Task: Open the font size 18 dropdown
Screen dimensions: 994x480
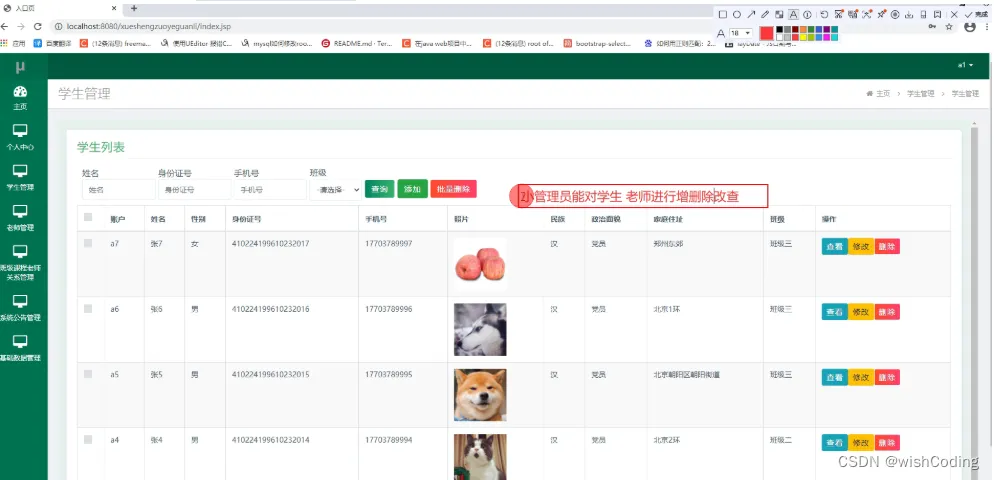Action: [x=740, y=33]
